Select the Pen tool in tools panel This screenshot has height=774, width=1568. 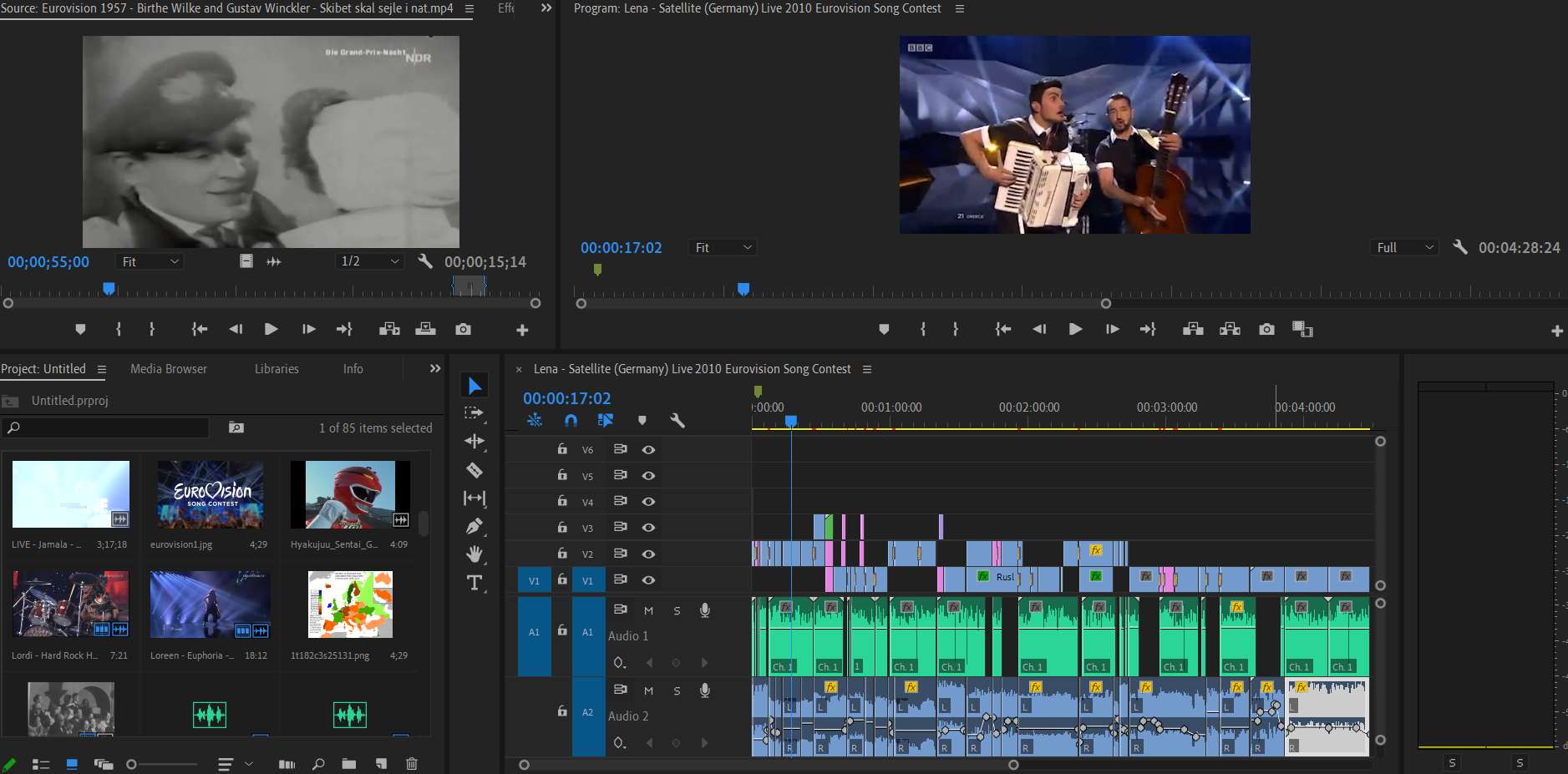[474, 526]
